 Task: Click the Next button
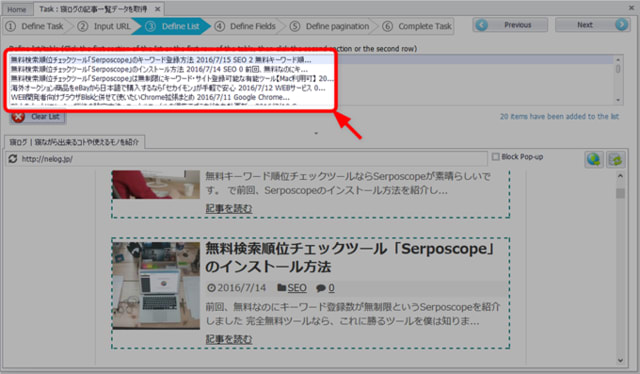coord(592,25)
